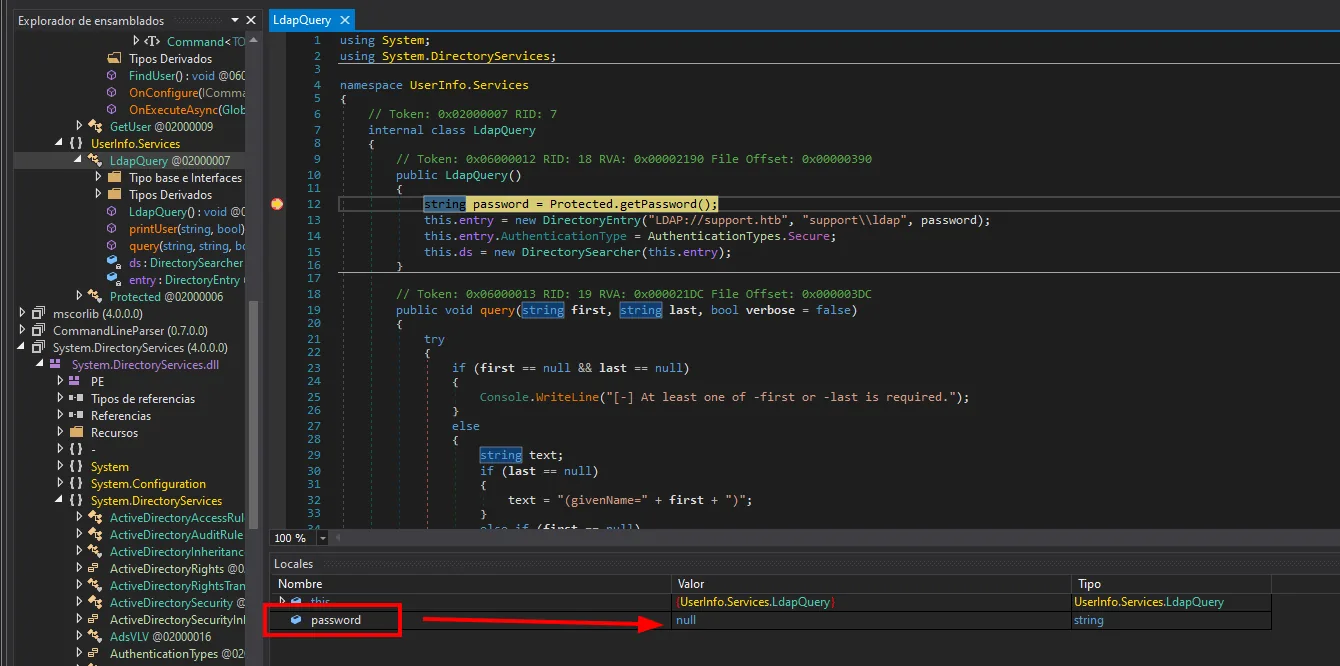1340x666 pixels.
Task: Click the Referencias node icon
Action: coord(76,416)
